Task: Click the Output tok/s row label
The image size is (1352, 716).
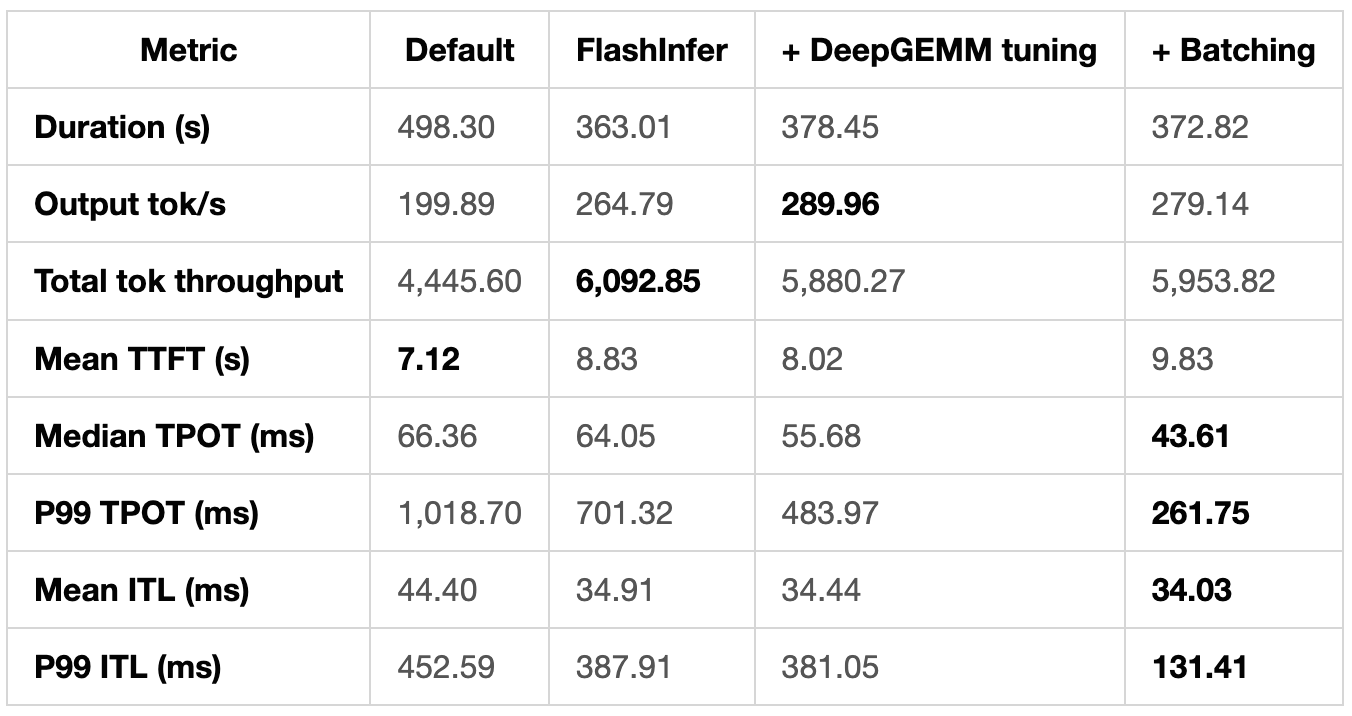Action: tap(130, 204)
